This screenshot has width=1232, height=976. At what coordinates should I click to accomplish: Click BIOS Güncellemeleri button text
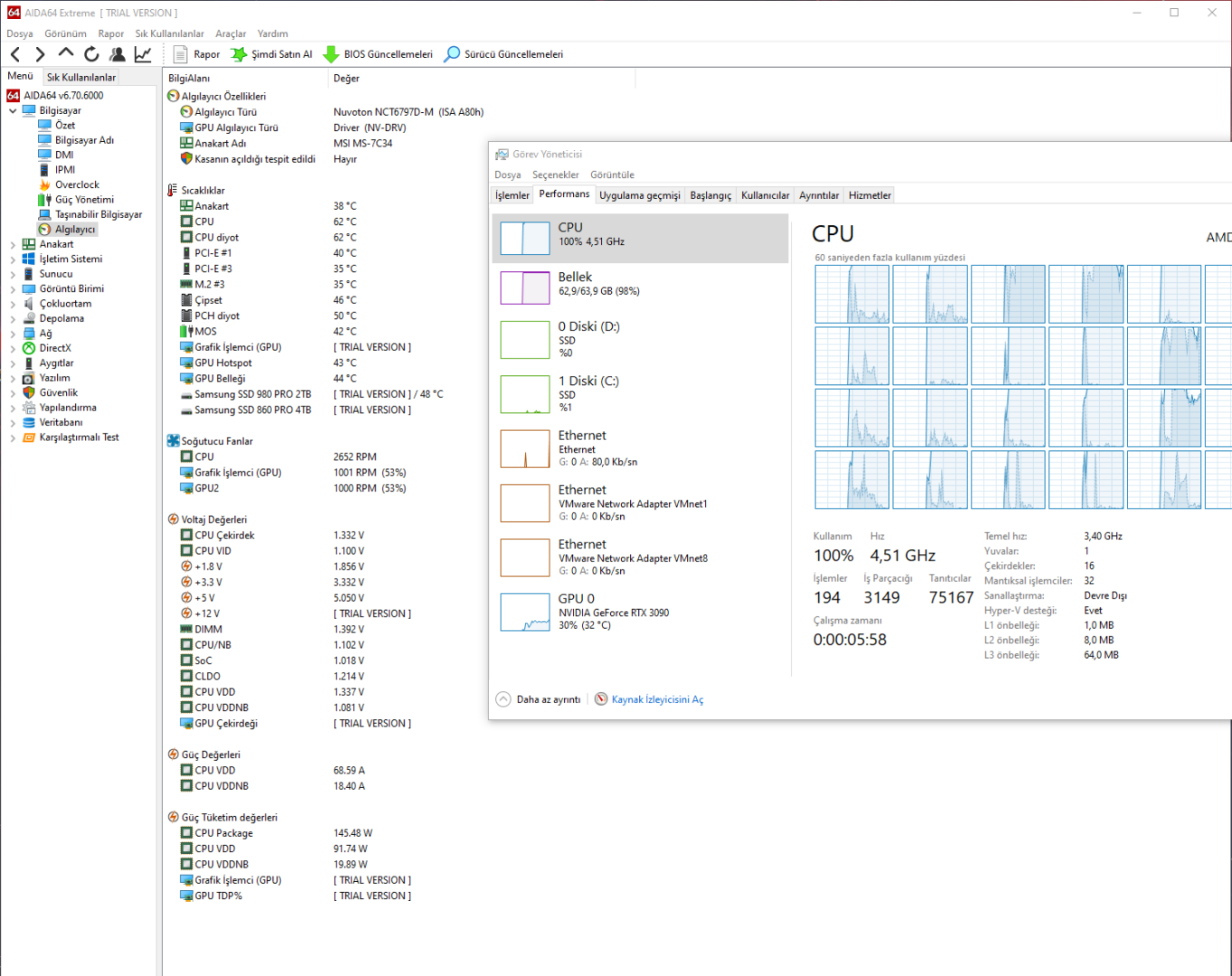coord(389,54)
